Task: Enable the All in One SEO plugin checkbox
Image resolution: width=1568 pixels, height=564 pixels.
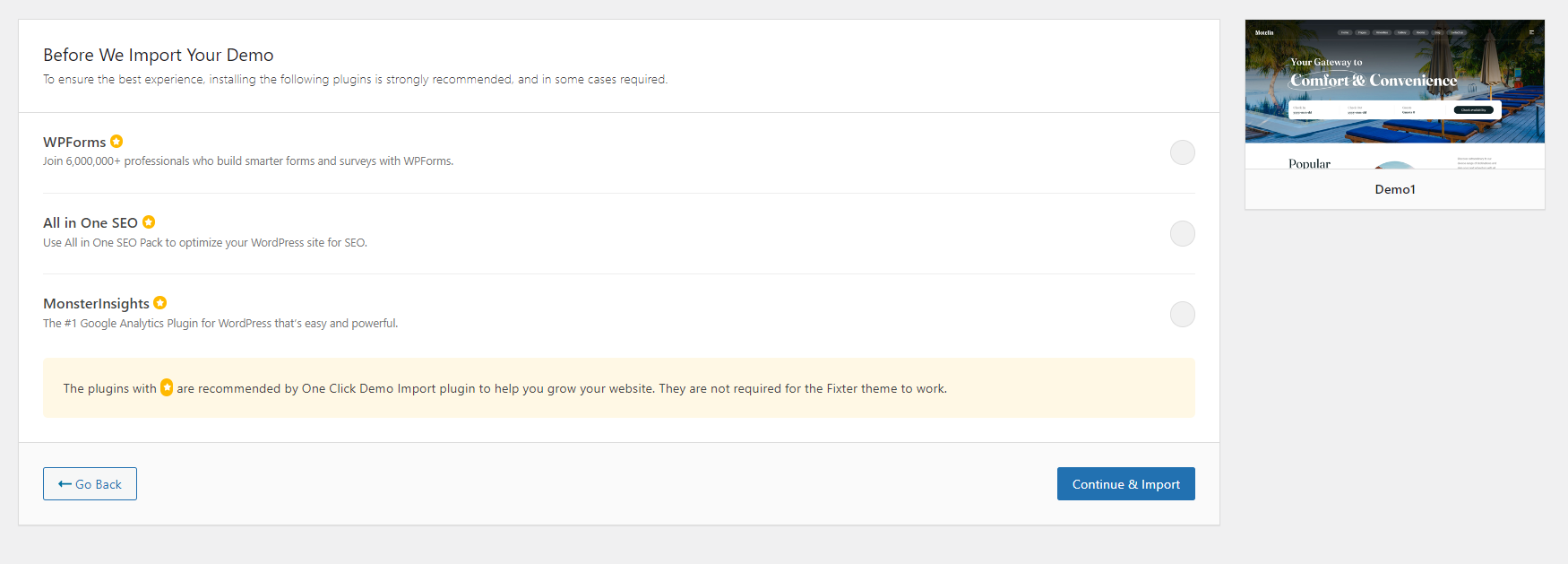Action: pos(1183,233)
